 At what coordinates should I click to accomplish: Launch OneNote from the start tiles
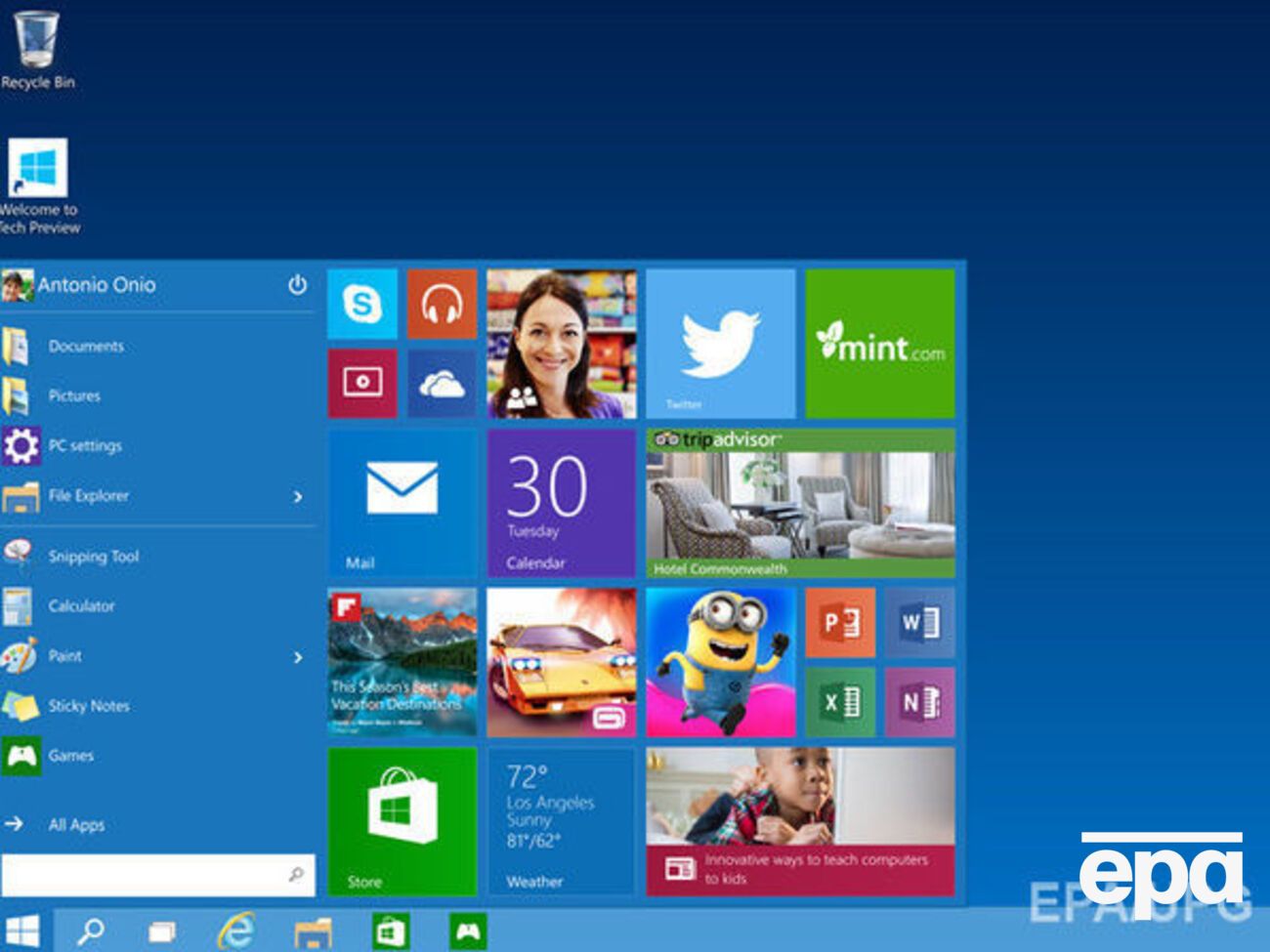pyautogui.click(x=919, y=702)
